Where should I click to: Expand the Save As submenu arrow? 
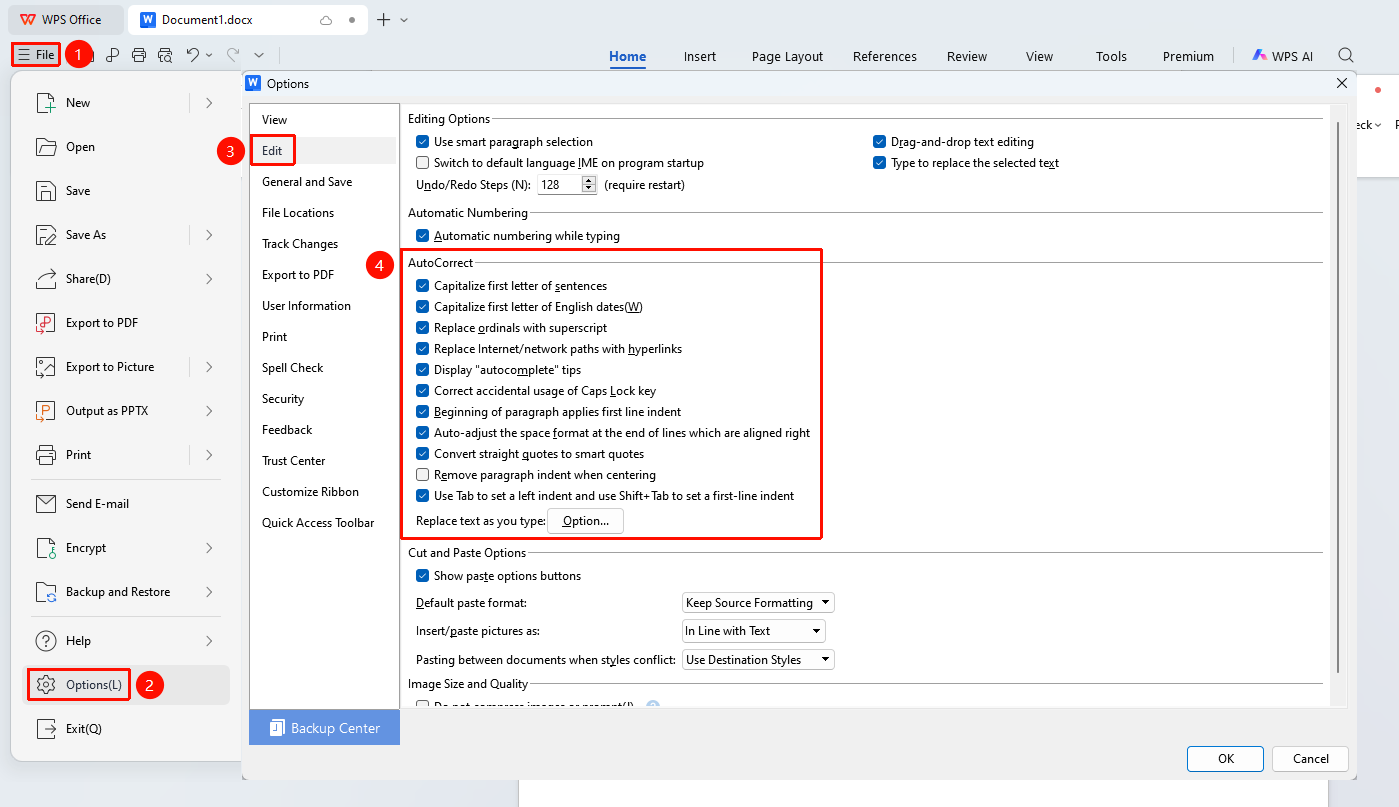click(x=209, y=235)
